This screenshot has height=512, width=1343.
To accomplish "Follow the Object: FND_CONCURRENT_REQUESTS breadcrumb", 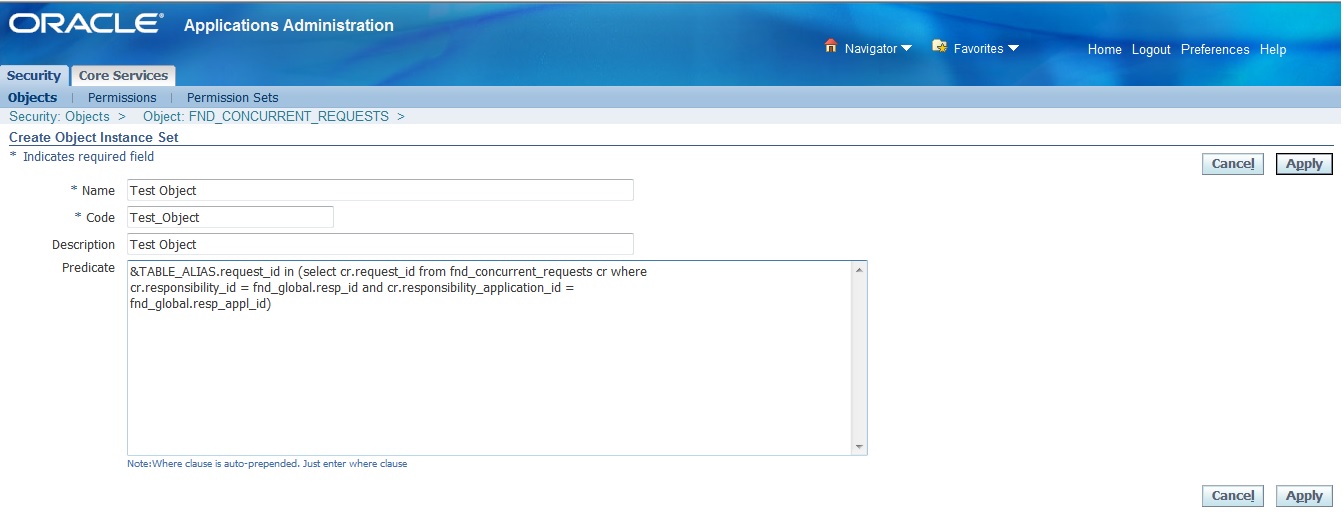I will [266, 116].
